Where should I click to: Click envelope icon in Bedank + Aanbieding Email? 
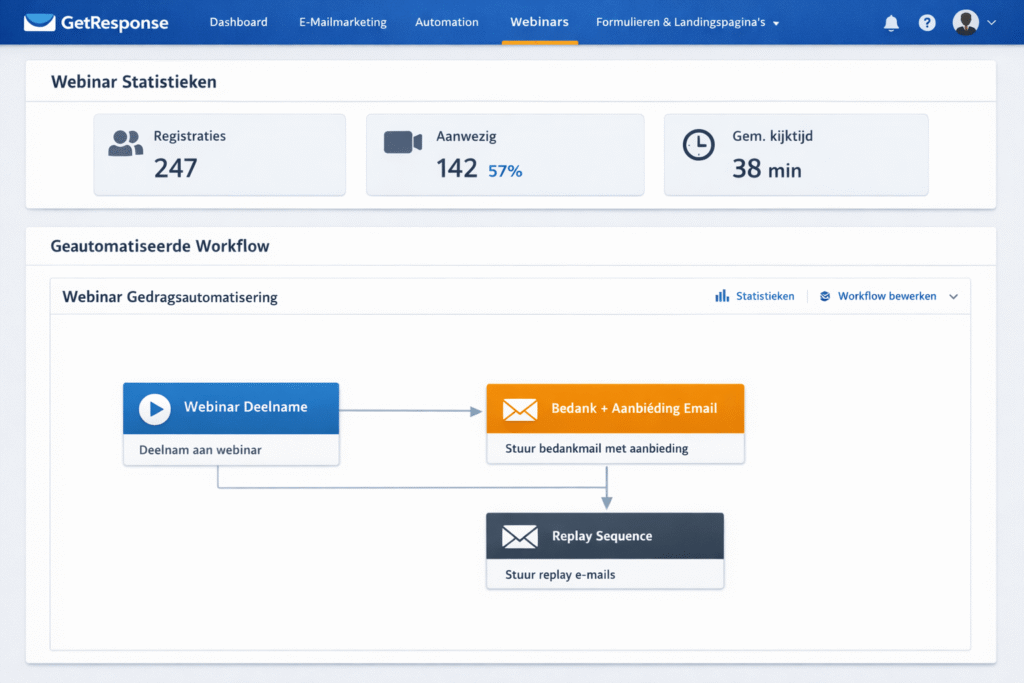[520, 408]
